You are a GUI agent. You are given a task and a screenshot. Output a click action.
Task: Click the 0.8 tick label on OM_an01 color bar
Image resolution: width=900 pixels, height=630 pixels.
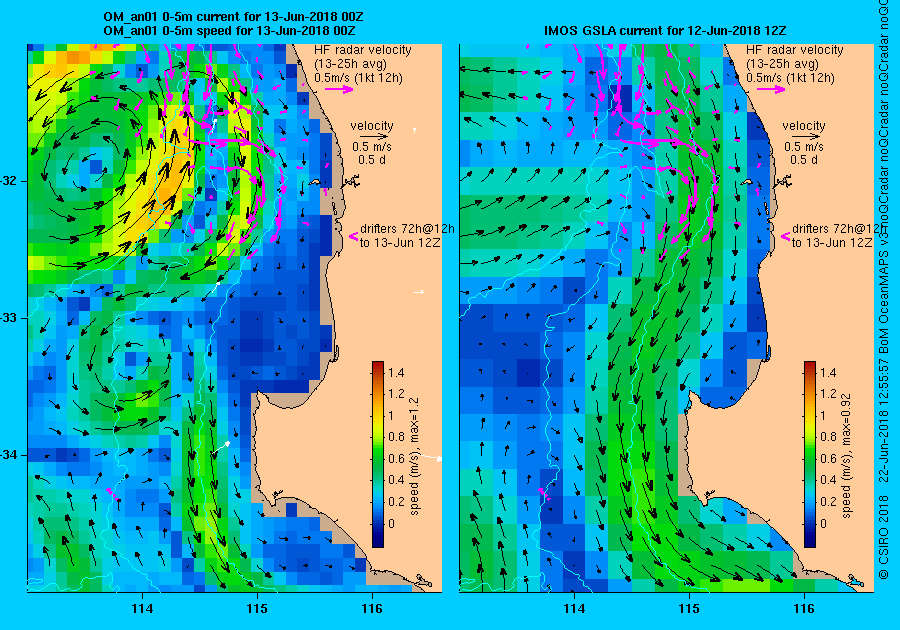click(396, 437)
